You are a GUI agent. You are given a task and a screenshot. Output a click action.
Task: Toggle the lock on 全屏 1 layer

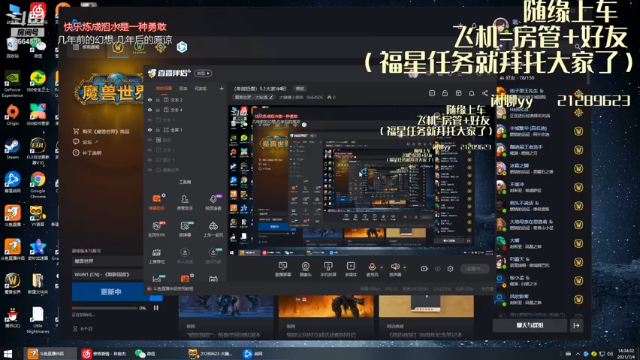click(158, 130)
